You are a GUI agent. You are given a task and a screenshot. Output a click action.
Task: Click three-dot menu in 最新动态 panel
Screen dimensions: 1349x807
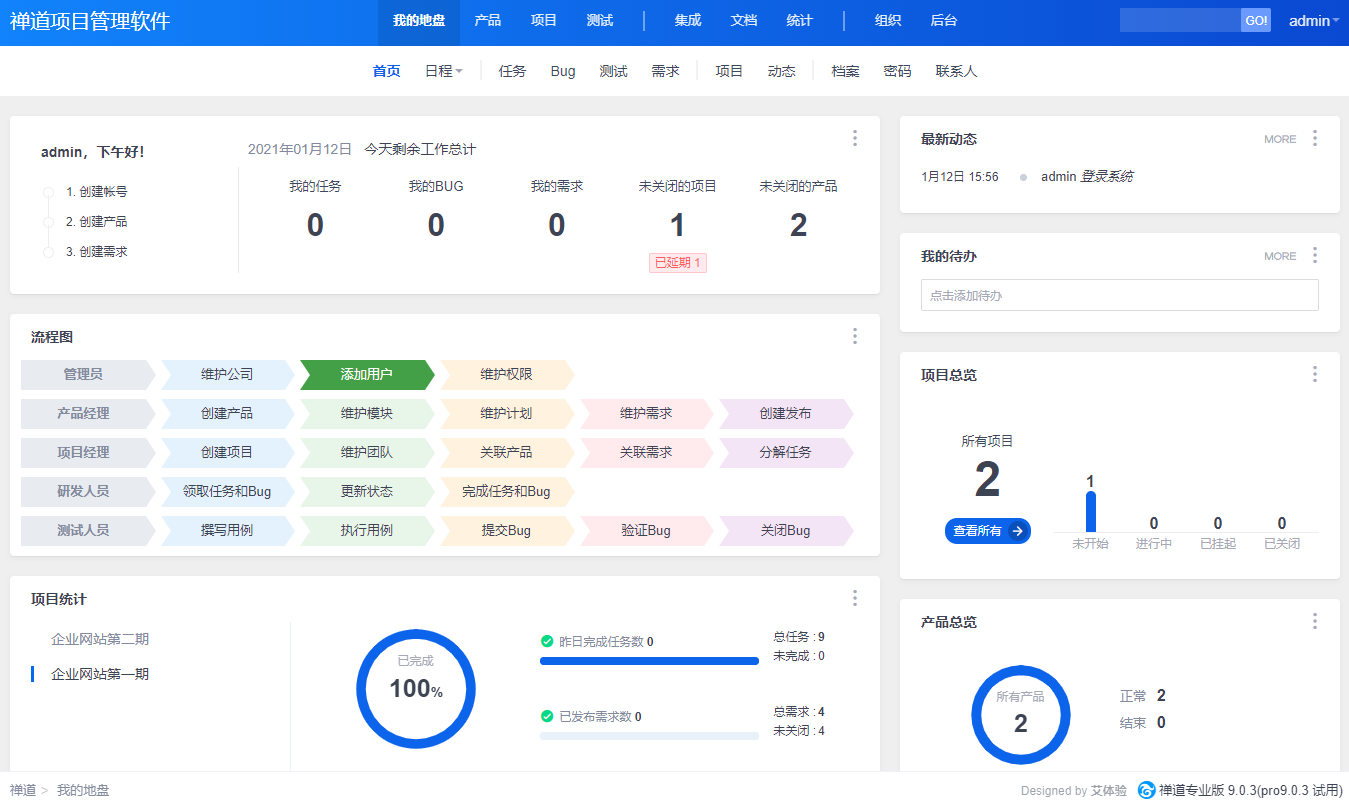pos(1314,139)
